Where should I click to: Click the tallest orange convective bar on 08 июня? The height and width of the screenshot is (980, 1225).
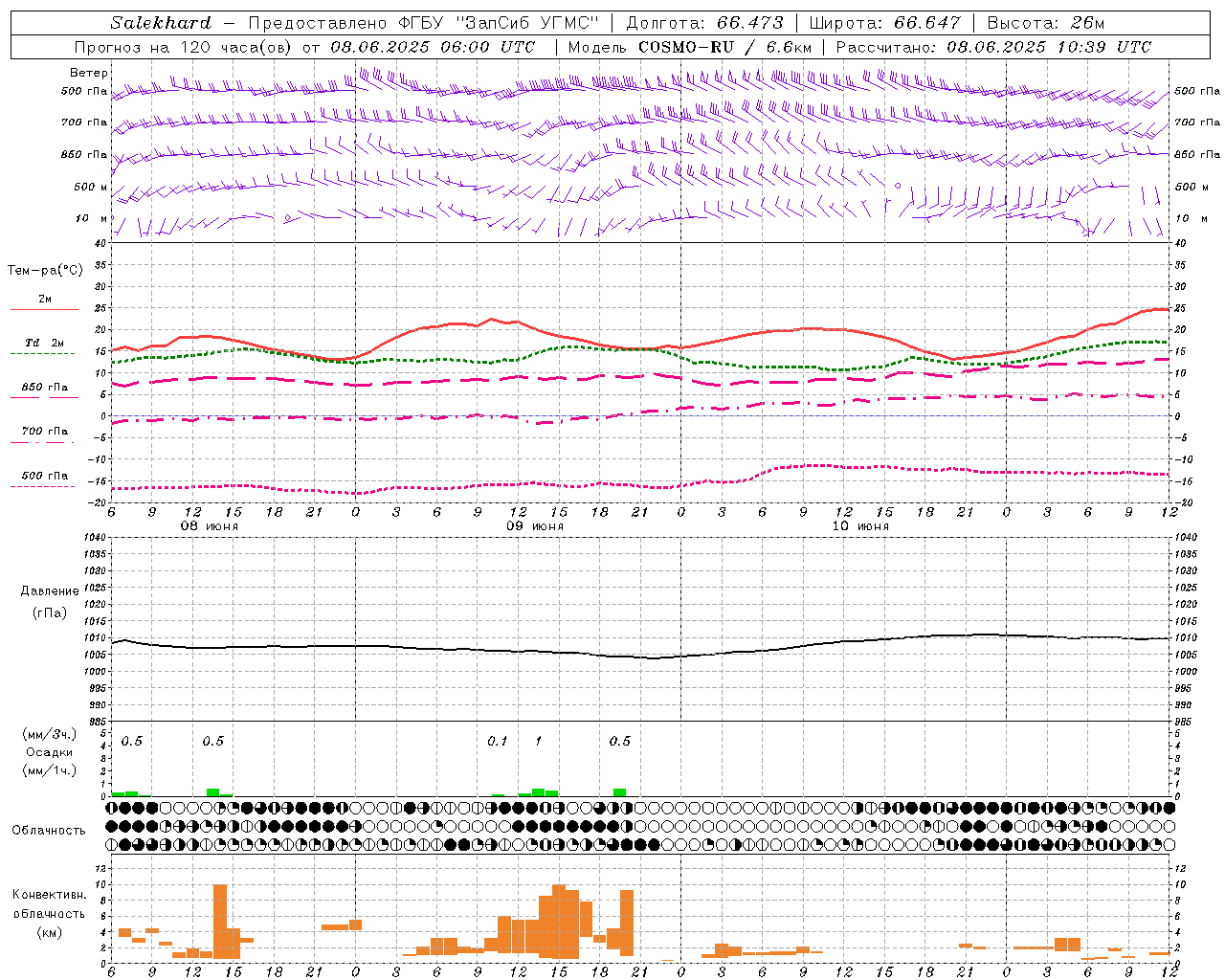[220, 922]
